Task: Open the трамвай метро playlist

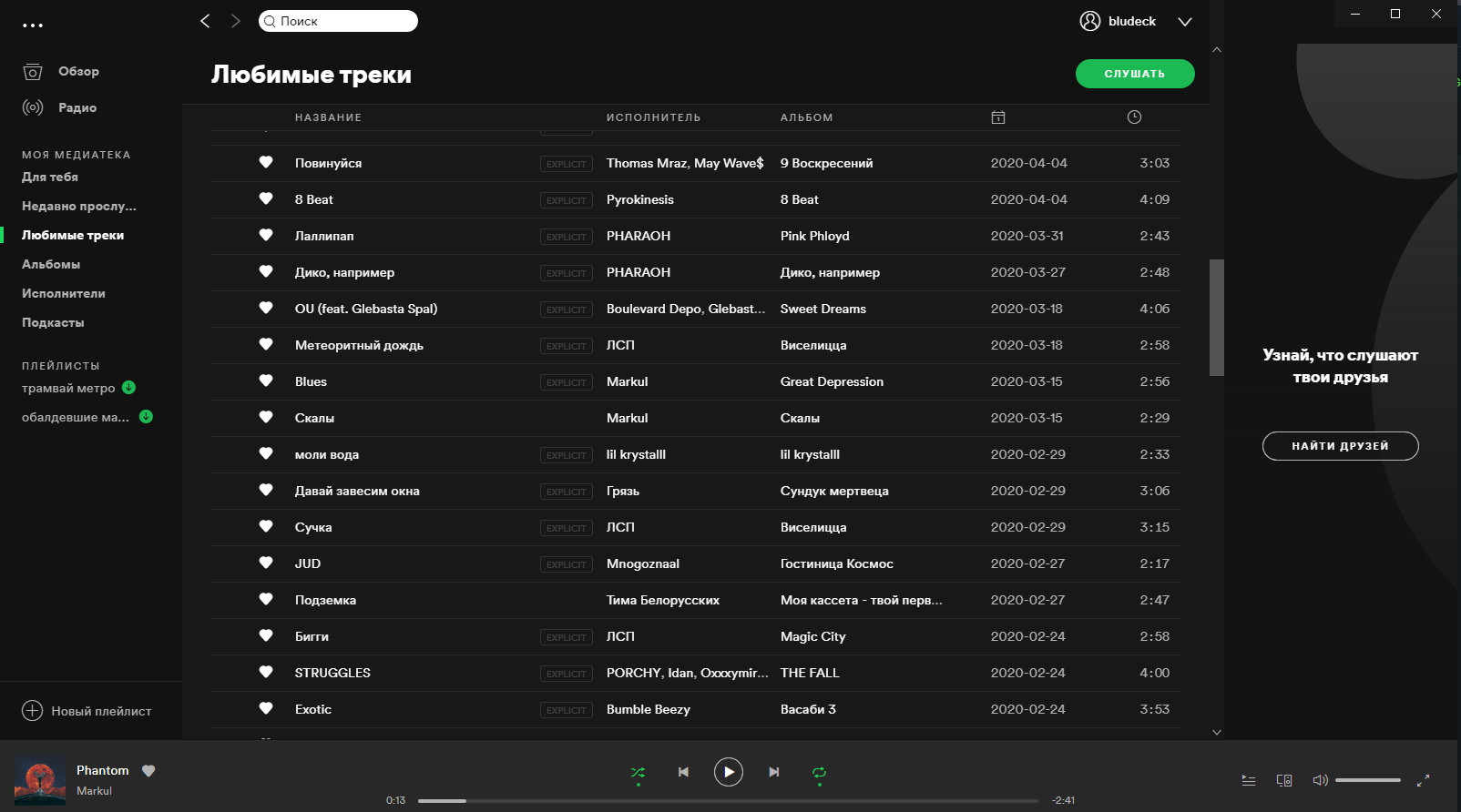Action: (x=68, y=388)
